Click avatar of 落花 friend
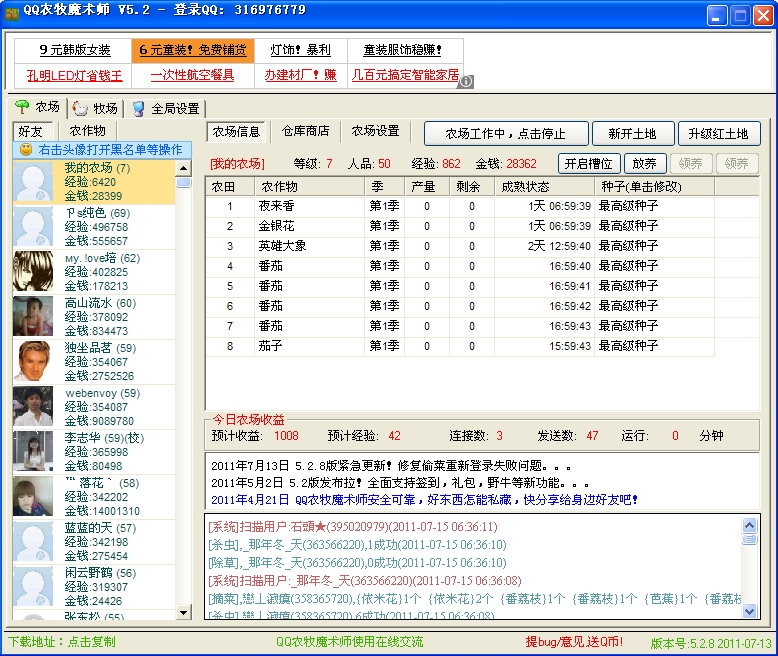778x656 pixels. click(33, 496)
